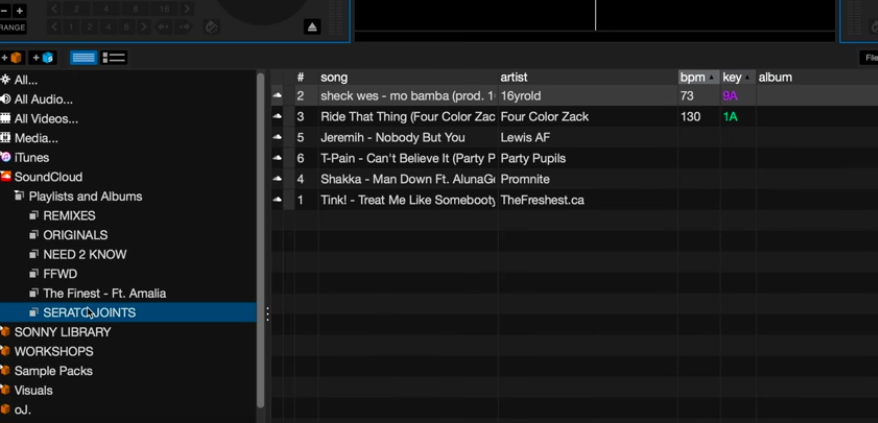The image size is (878, 423).
Task: Click artist cell '16yrold'
Action: (521, 96)
